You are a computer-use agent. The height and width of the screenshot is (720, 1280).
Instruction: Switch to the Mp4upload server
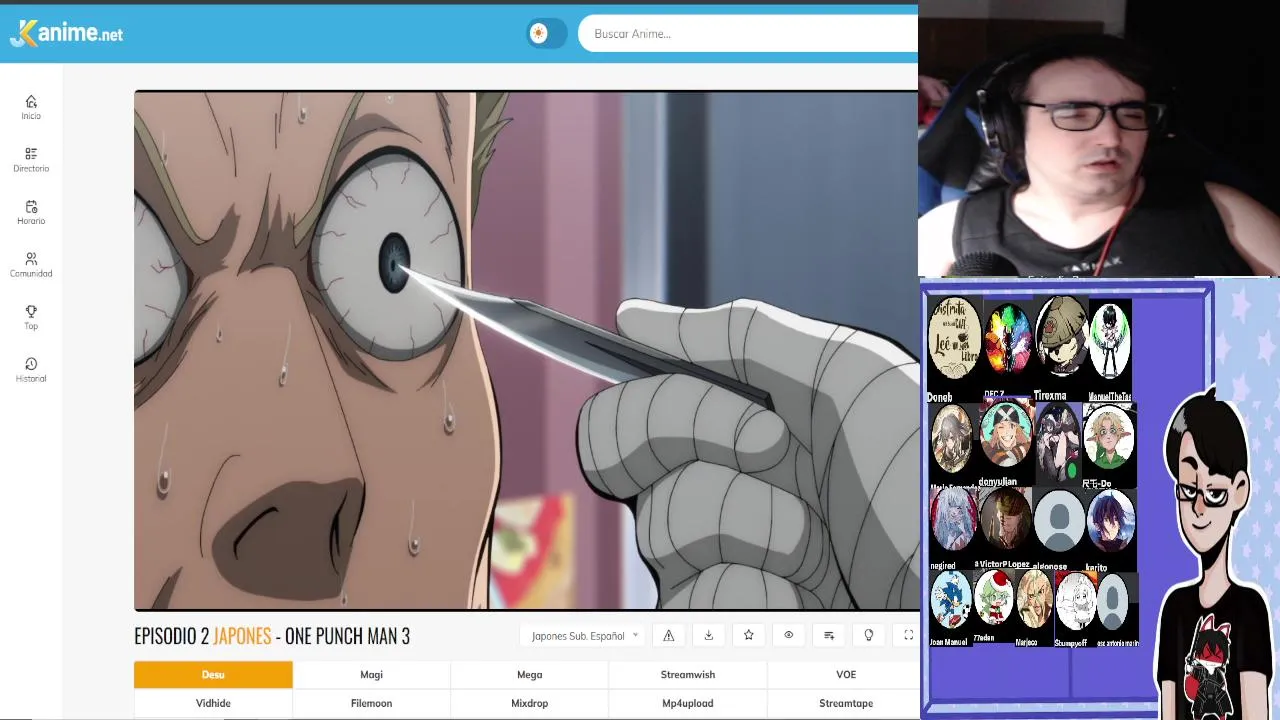pos(688,703)
